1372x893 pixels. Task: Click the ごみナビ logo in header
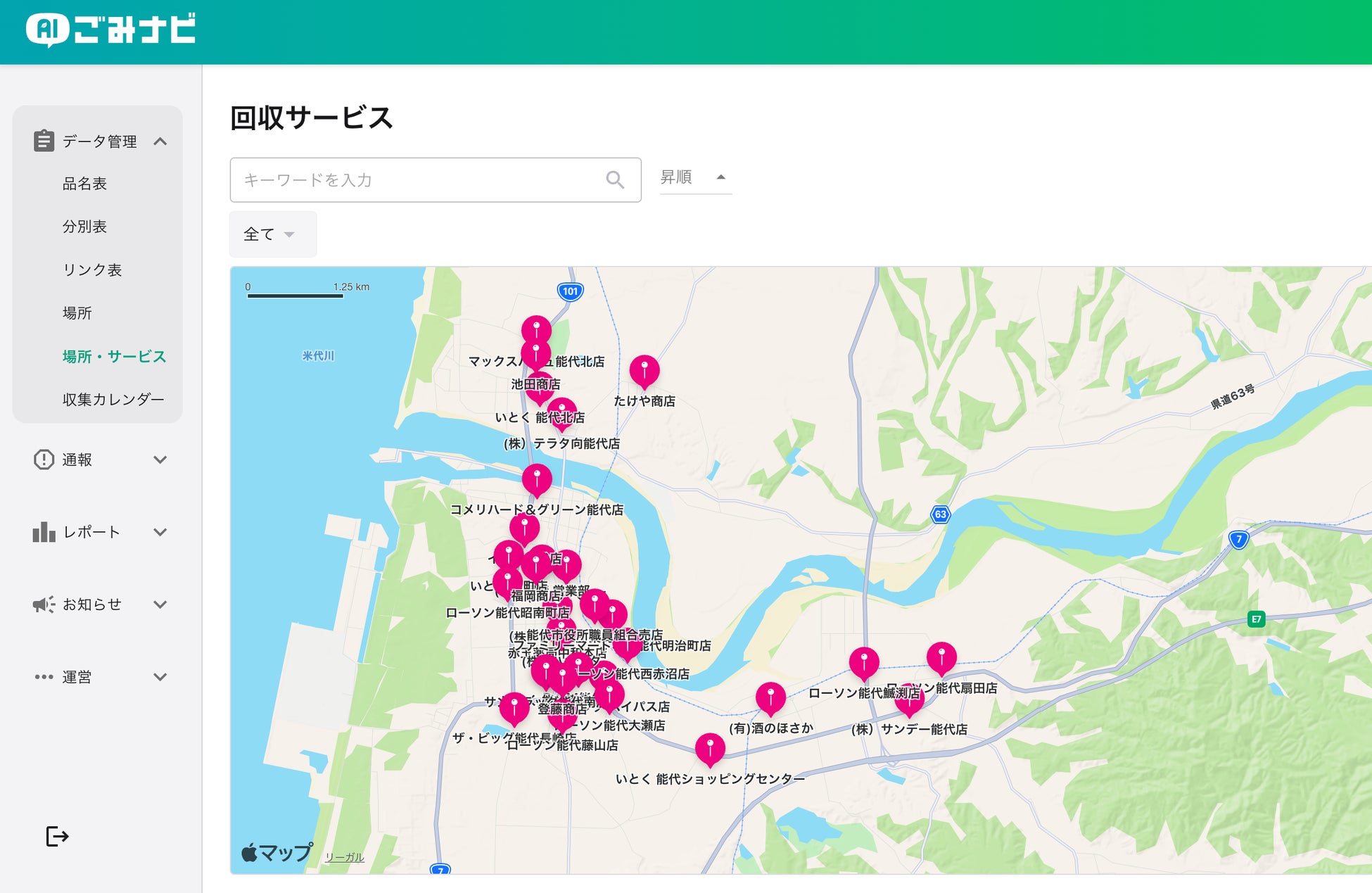111,30
